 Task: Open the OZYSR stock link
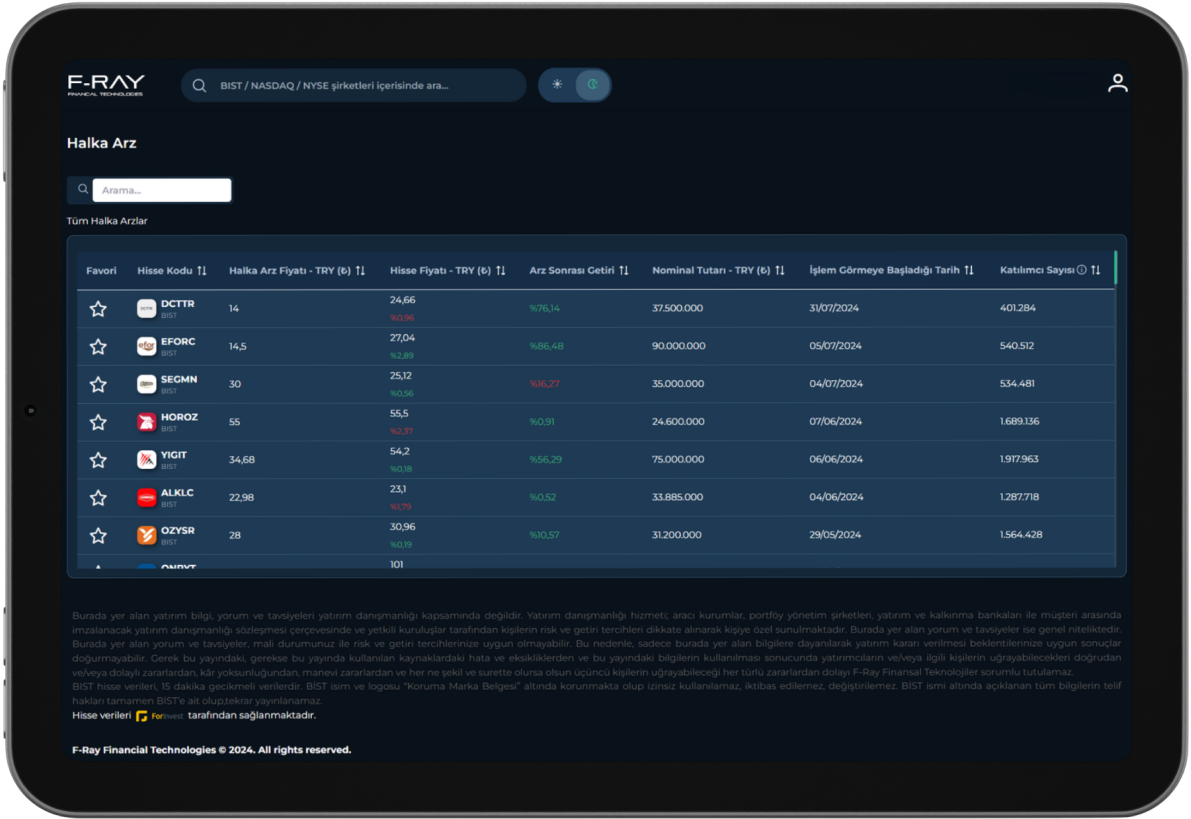[x=177, y=531]
